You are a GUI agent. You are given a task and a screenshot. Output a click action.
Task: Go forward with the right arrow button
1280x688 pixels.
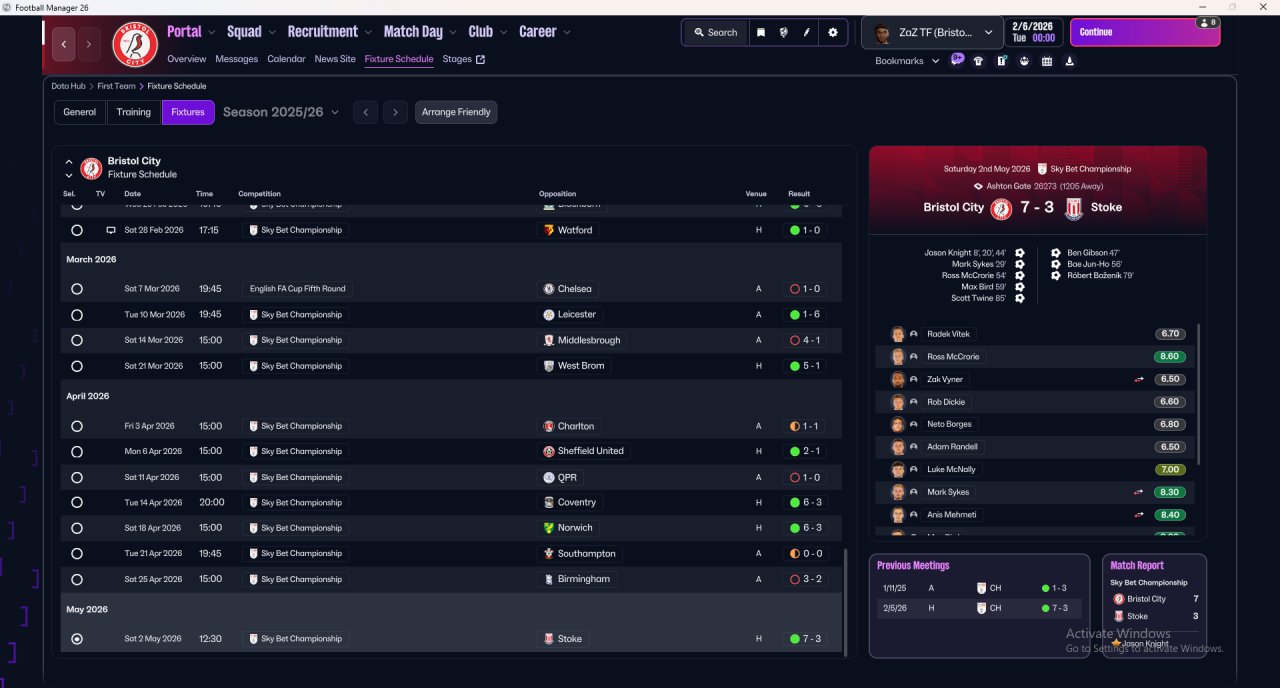pos(89,44)
